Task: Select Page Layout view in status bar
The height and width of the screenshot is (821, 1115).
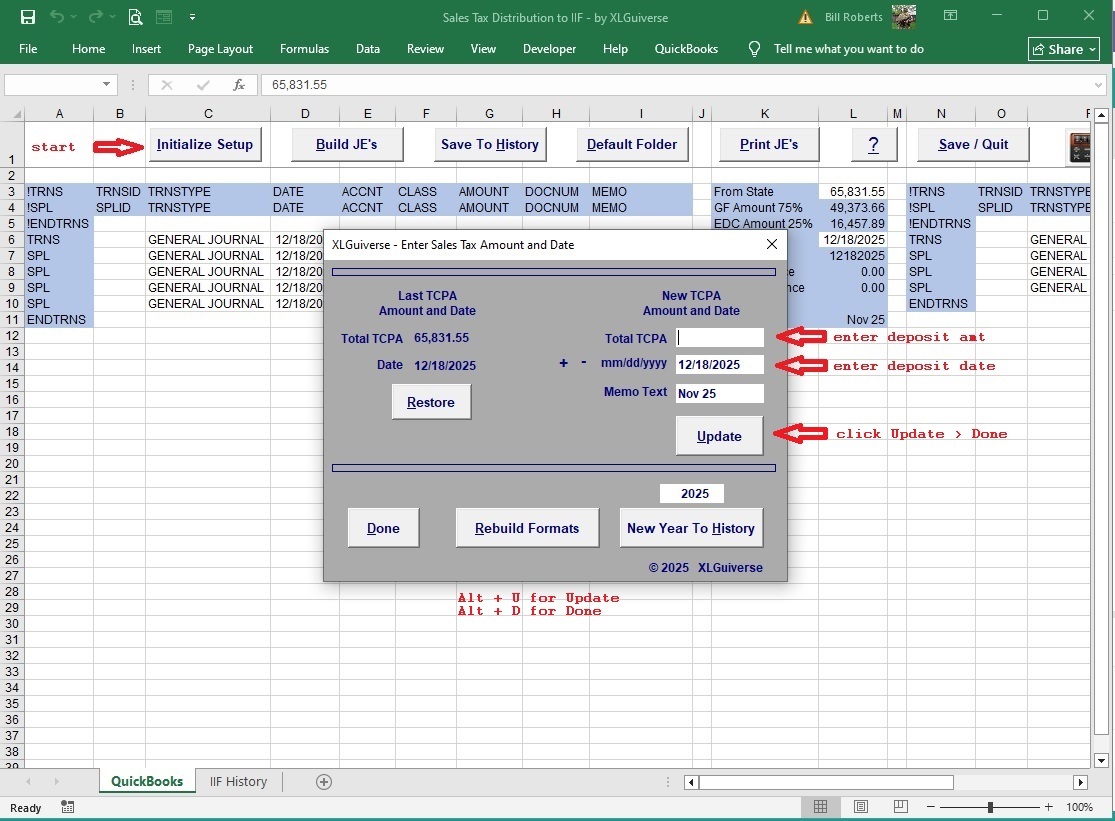Action: coord(861,807)
